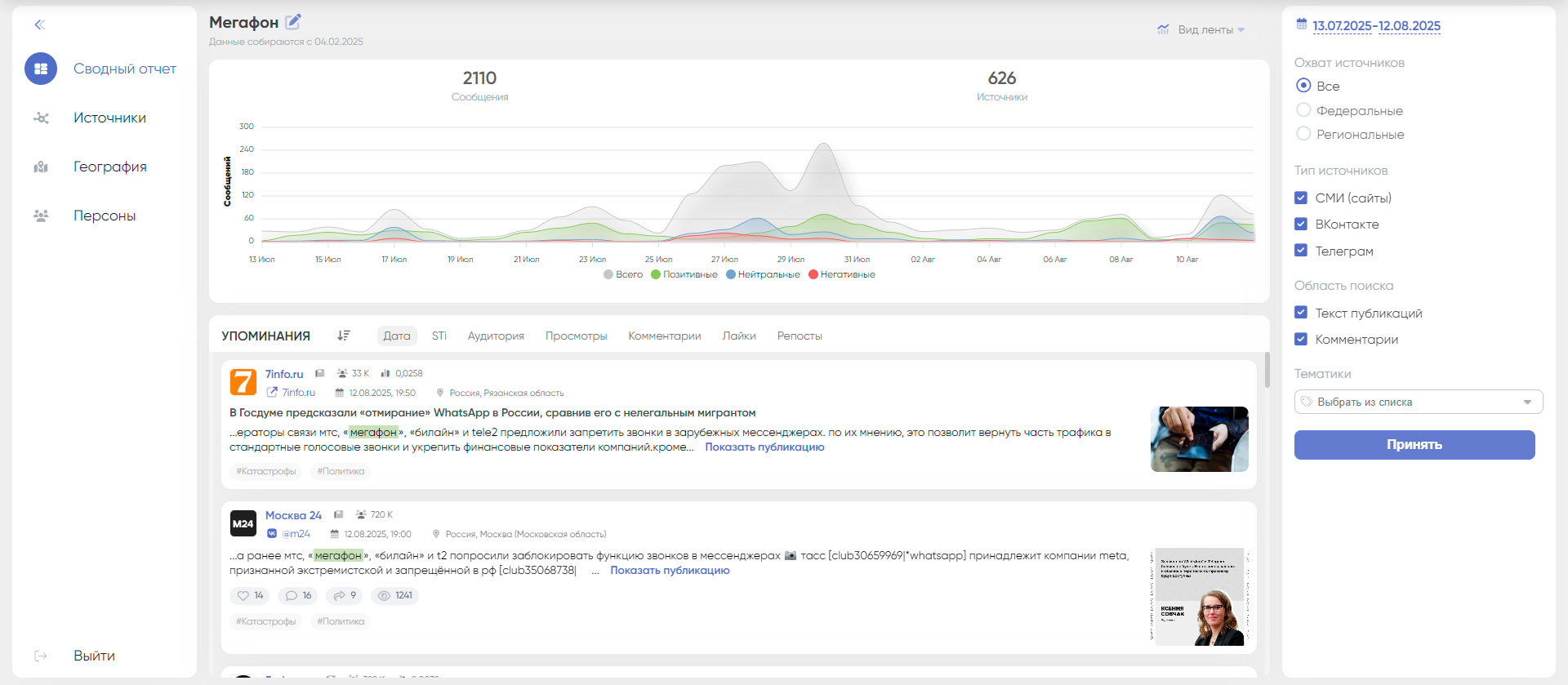The image size is (1568, 685).
Task: Switch to the Просмотры sorting tab
Action: point(576,336)
